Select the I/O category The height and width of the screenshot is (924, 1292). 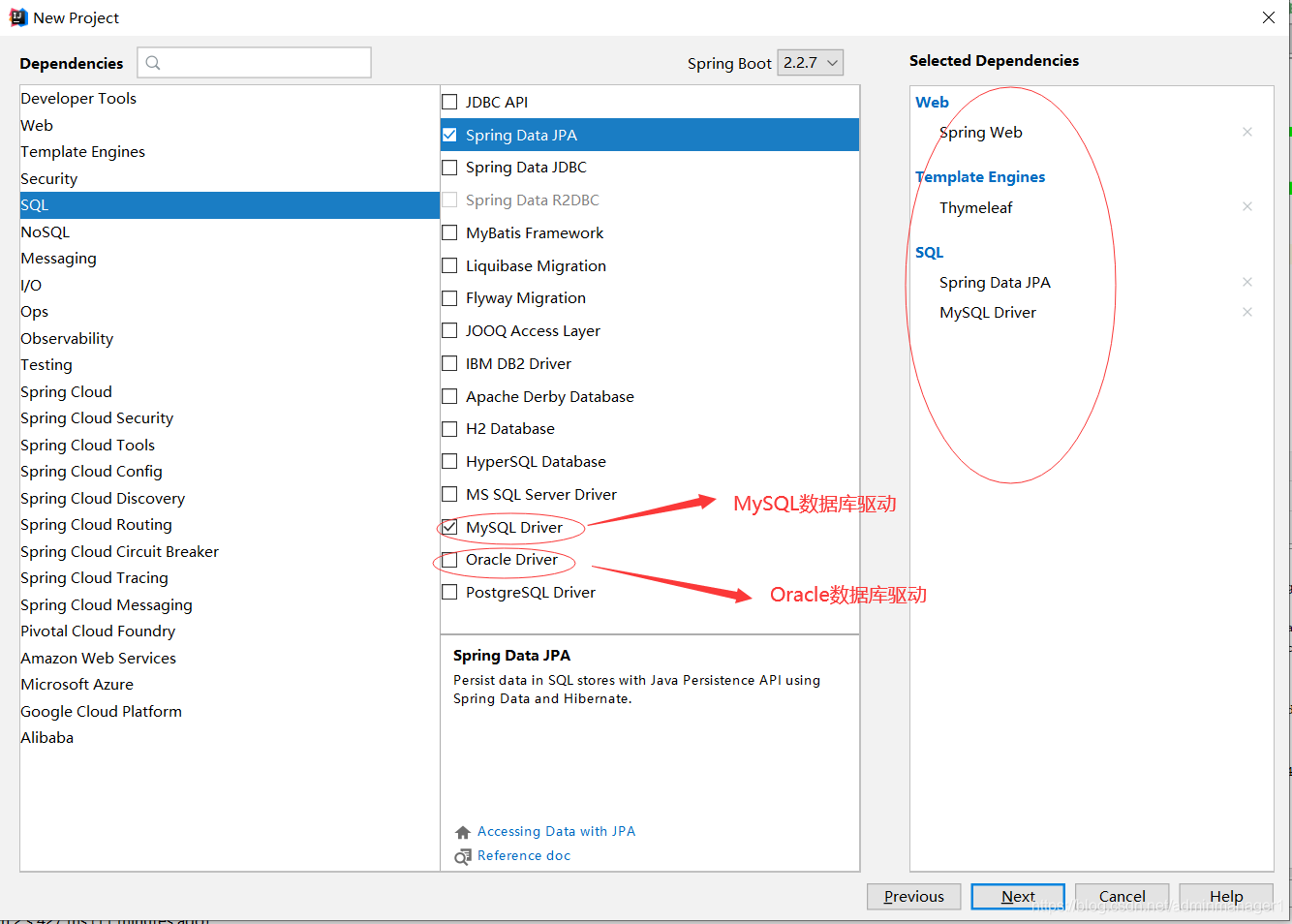(230, 285)
